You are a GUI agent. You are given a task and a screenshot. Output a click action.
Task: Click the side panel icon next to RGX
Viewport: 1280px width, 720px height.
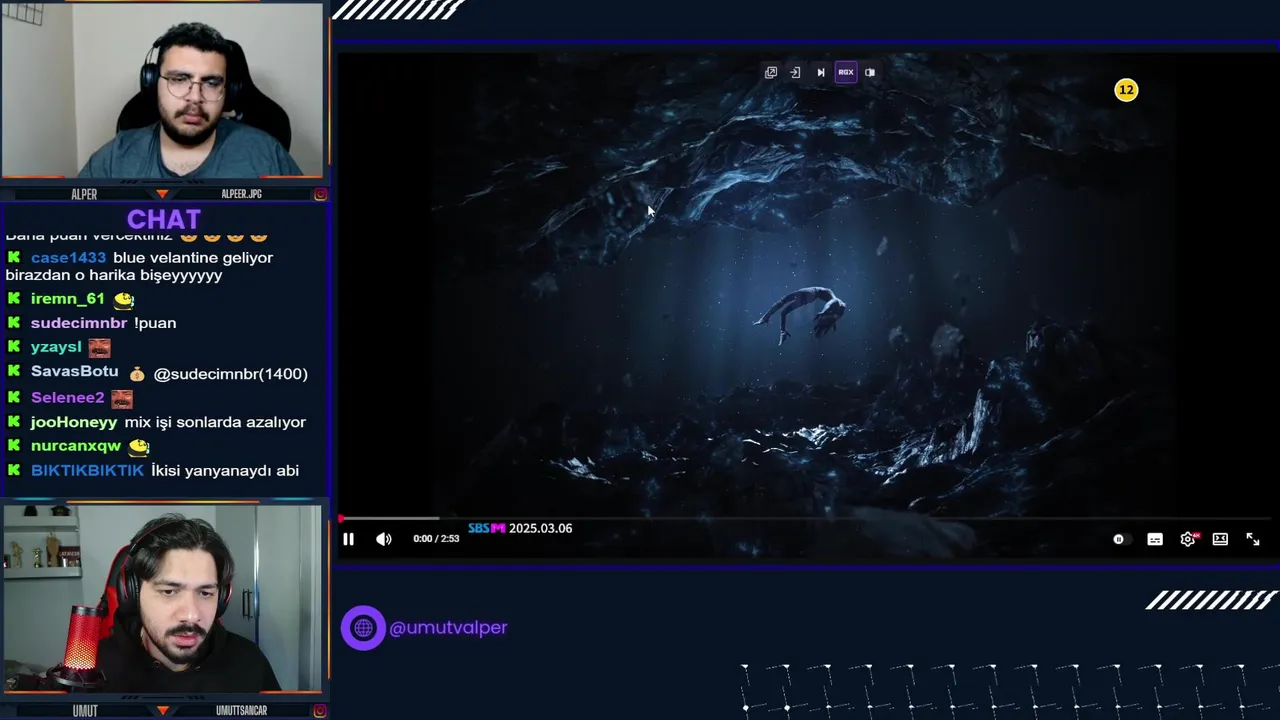870,72
